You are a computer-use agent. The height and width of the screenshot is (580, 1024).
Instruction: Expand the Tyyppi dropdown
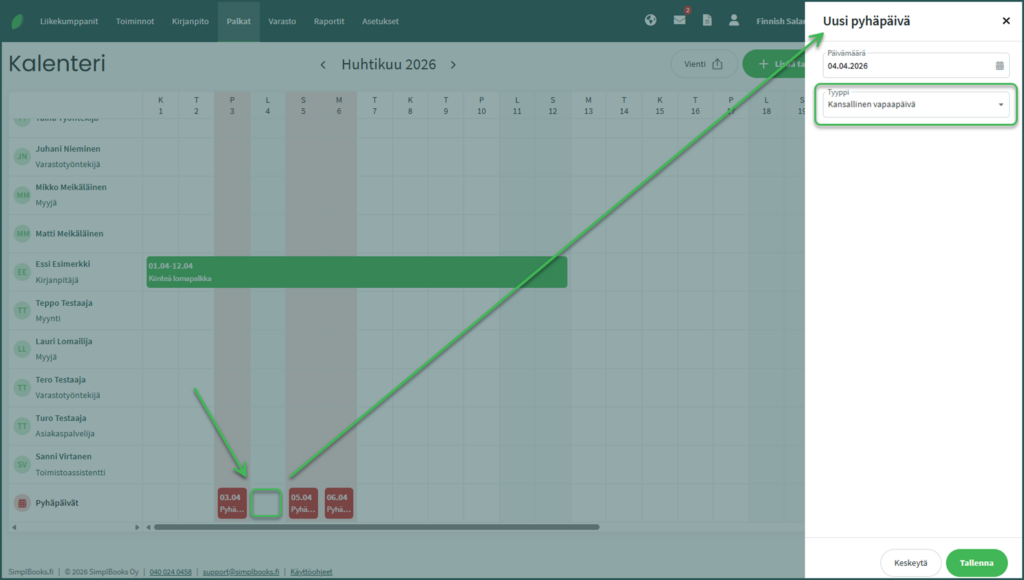1000,105
